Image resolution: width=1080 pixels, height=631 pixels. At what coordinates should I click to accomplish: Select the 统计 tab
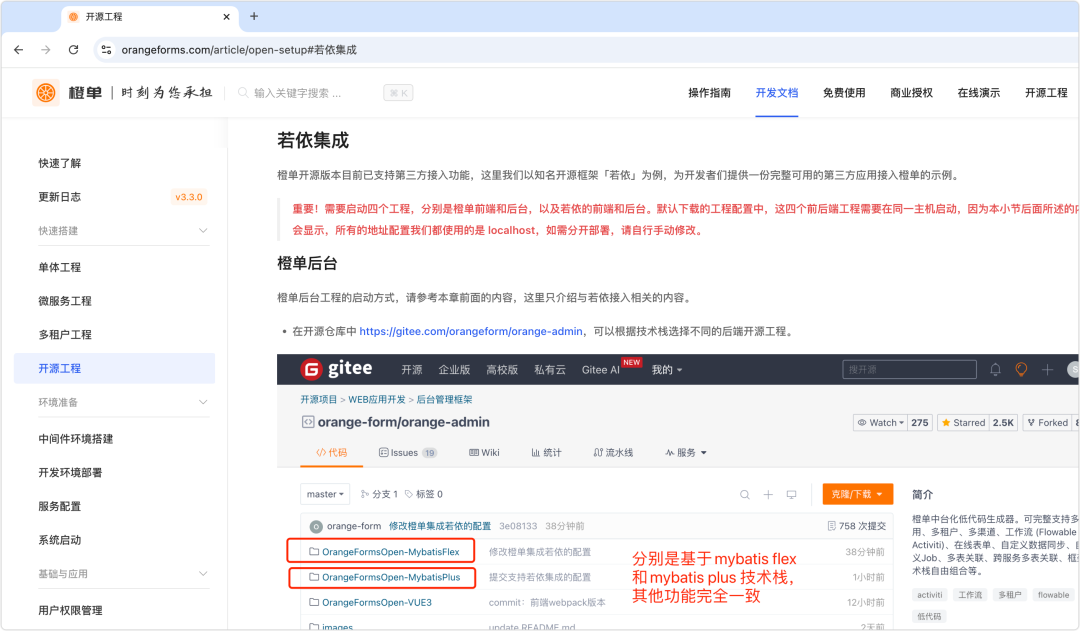[546, 453]
